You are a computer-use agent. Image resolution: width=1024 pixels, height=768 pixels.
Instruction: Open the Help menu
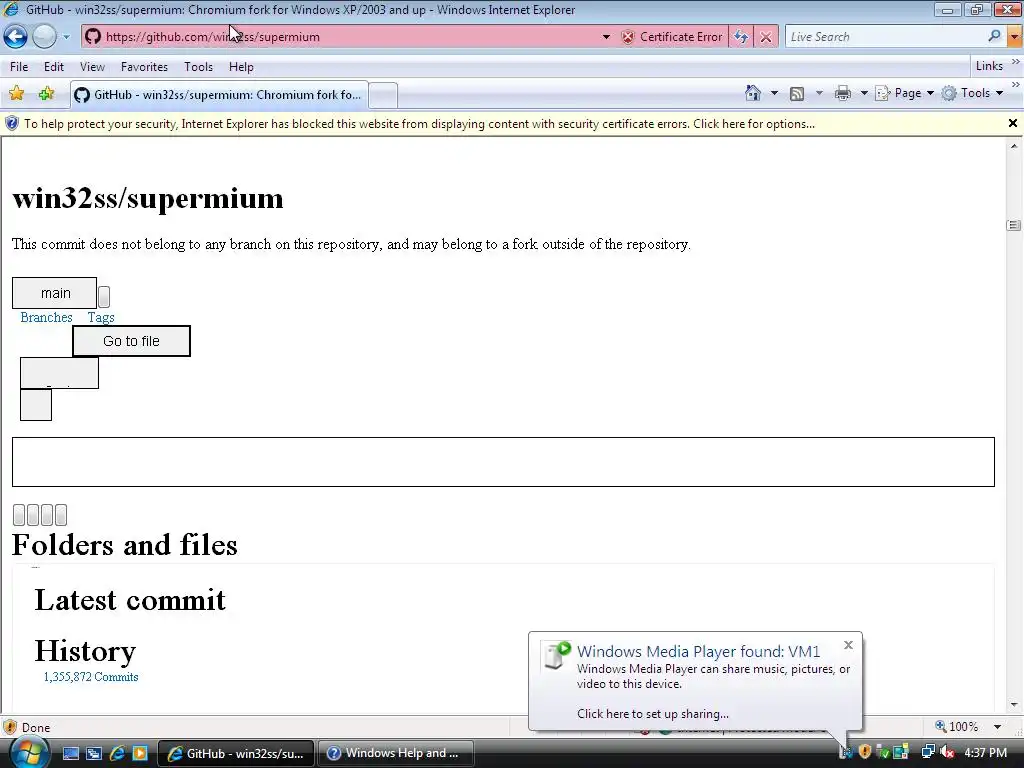pyautogui.click(x=241, y=67)
